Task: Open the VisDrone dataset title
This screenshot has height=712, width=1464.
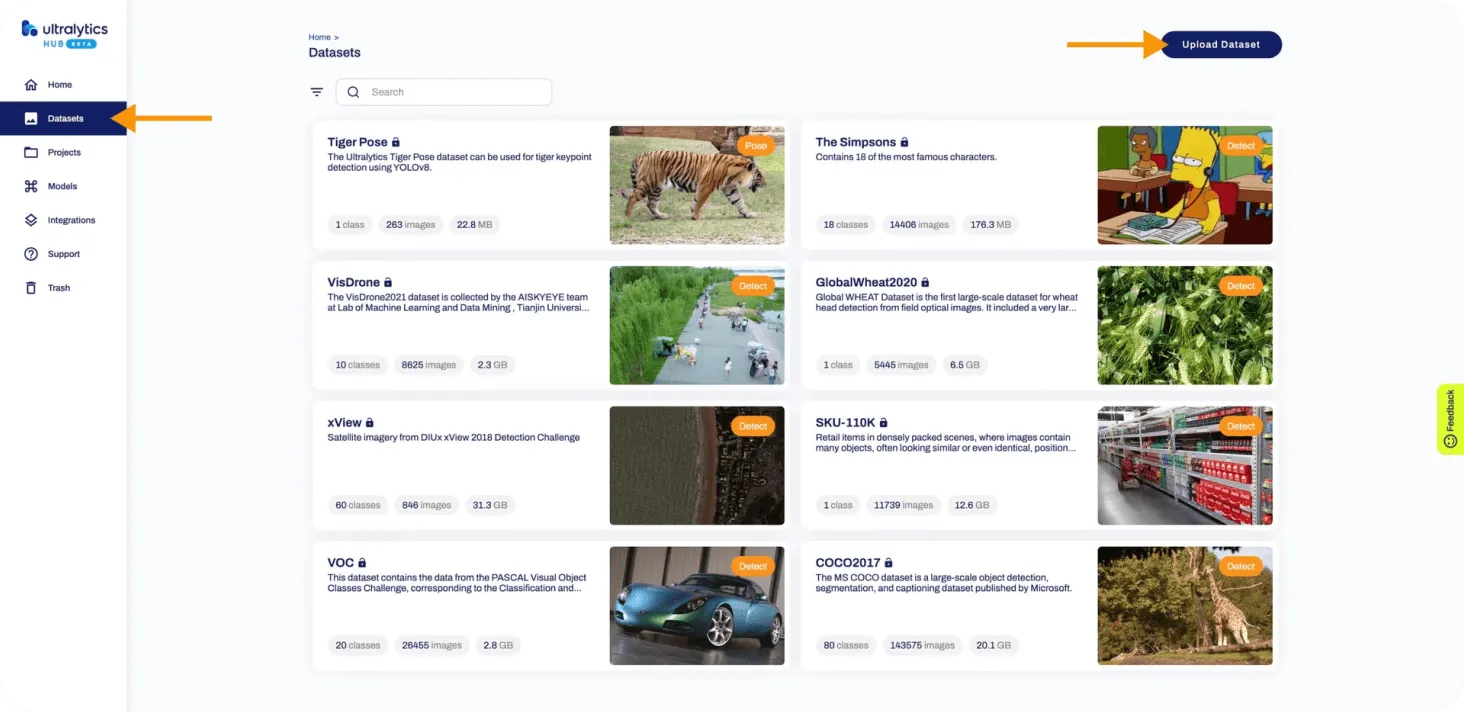Action: (353, 283)
